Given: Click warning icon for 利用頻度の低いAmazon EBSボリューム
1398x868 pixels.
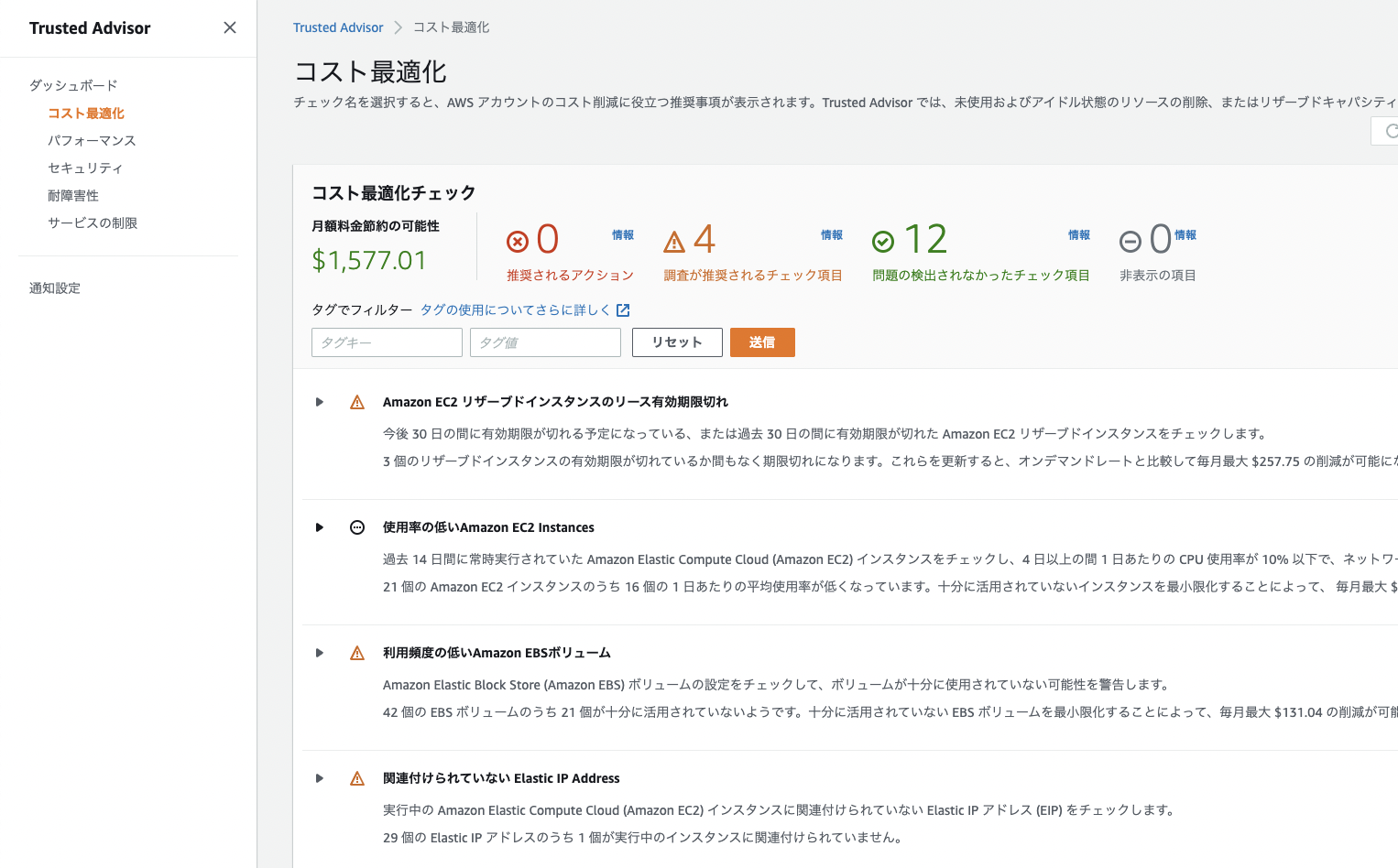Looking at the screenshot, I should [357, 653].
